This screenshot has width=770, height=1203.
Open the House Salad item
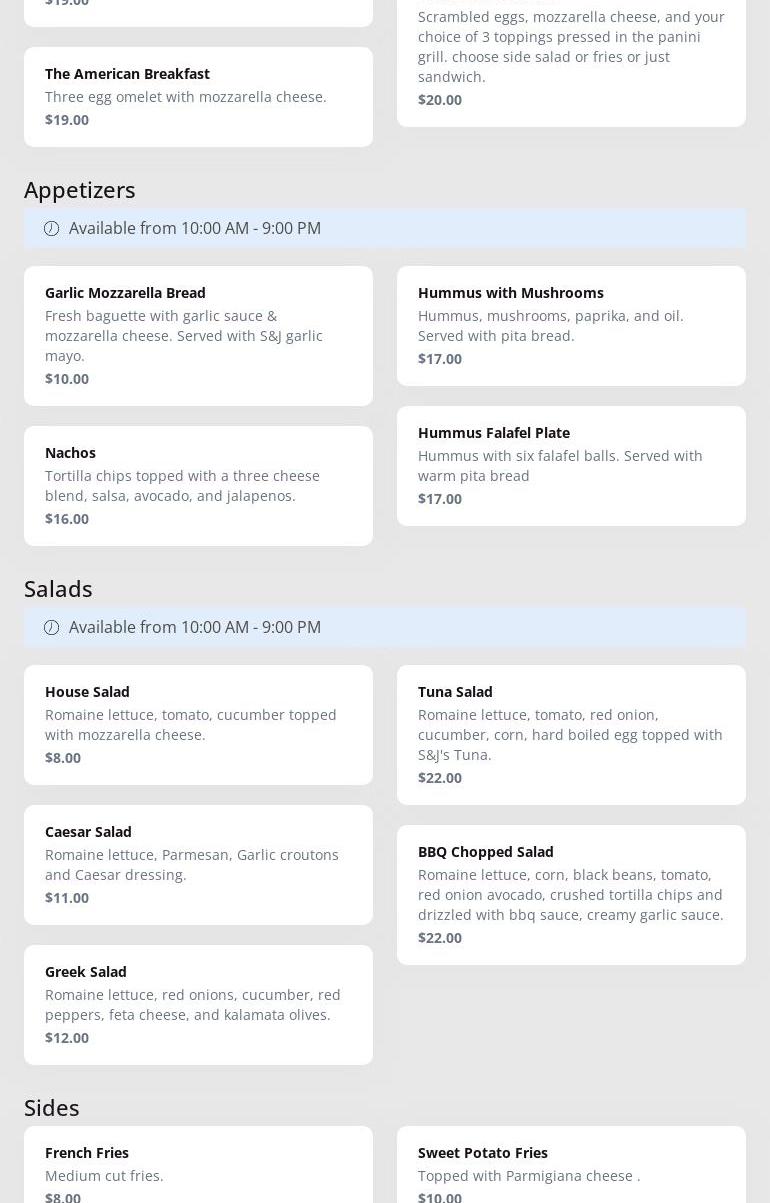point(198,725)
